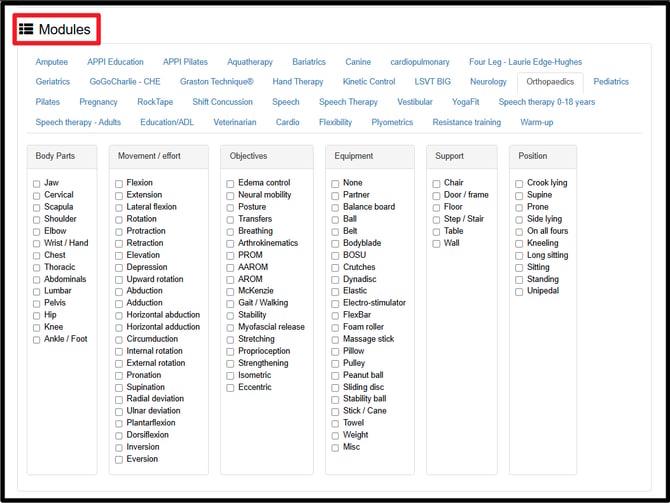Select the Canine module tab

[x=358, y=62]
